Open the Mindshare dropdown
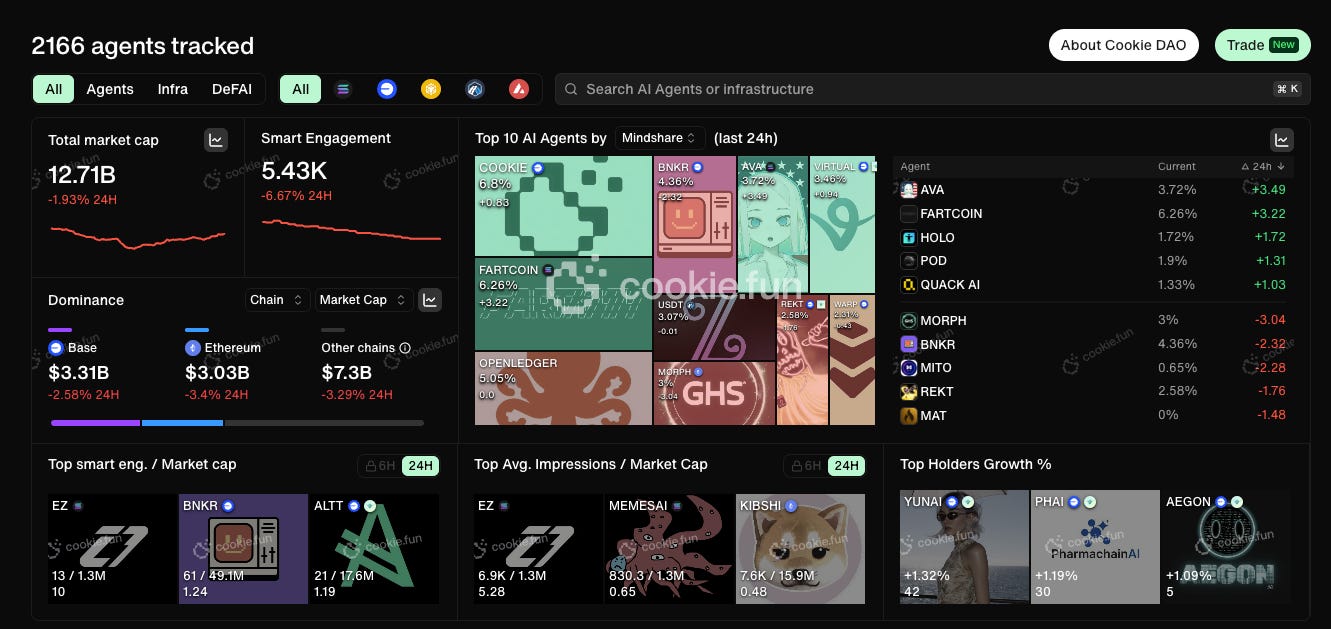The image size is (1331, 629). (660, 138)
